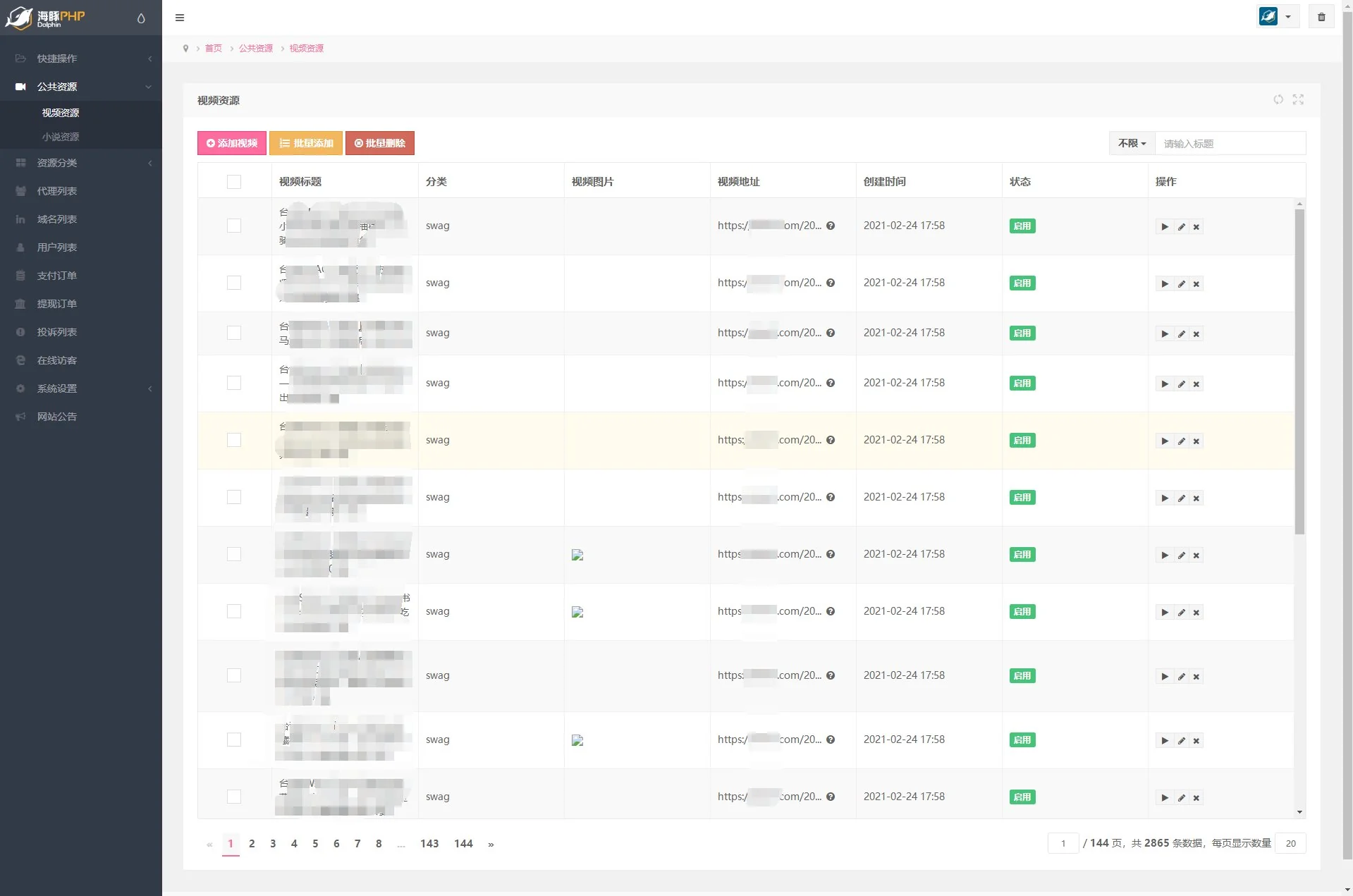
Task: Click help icon beside first video URL
Action: 831,226
